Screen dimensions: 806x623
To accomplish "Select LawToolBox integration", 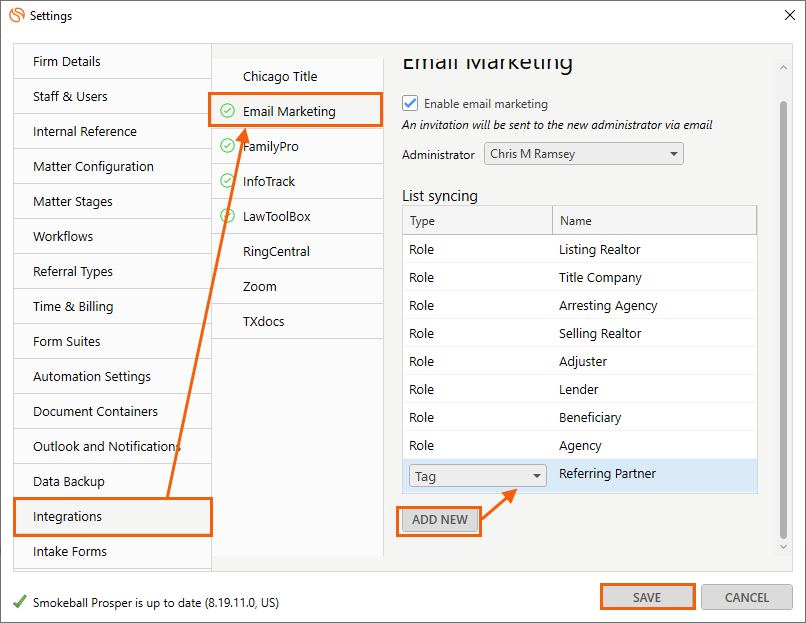I will 298,216.
